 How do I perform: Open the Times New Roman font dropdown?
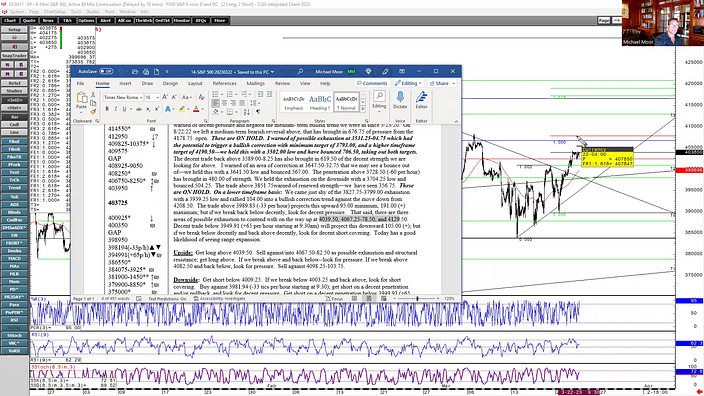click(123, 97)
